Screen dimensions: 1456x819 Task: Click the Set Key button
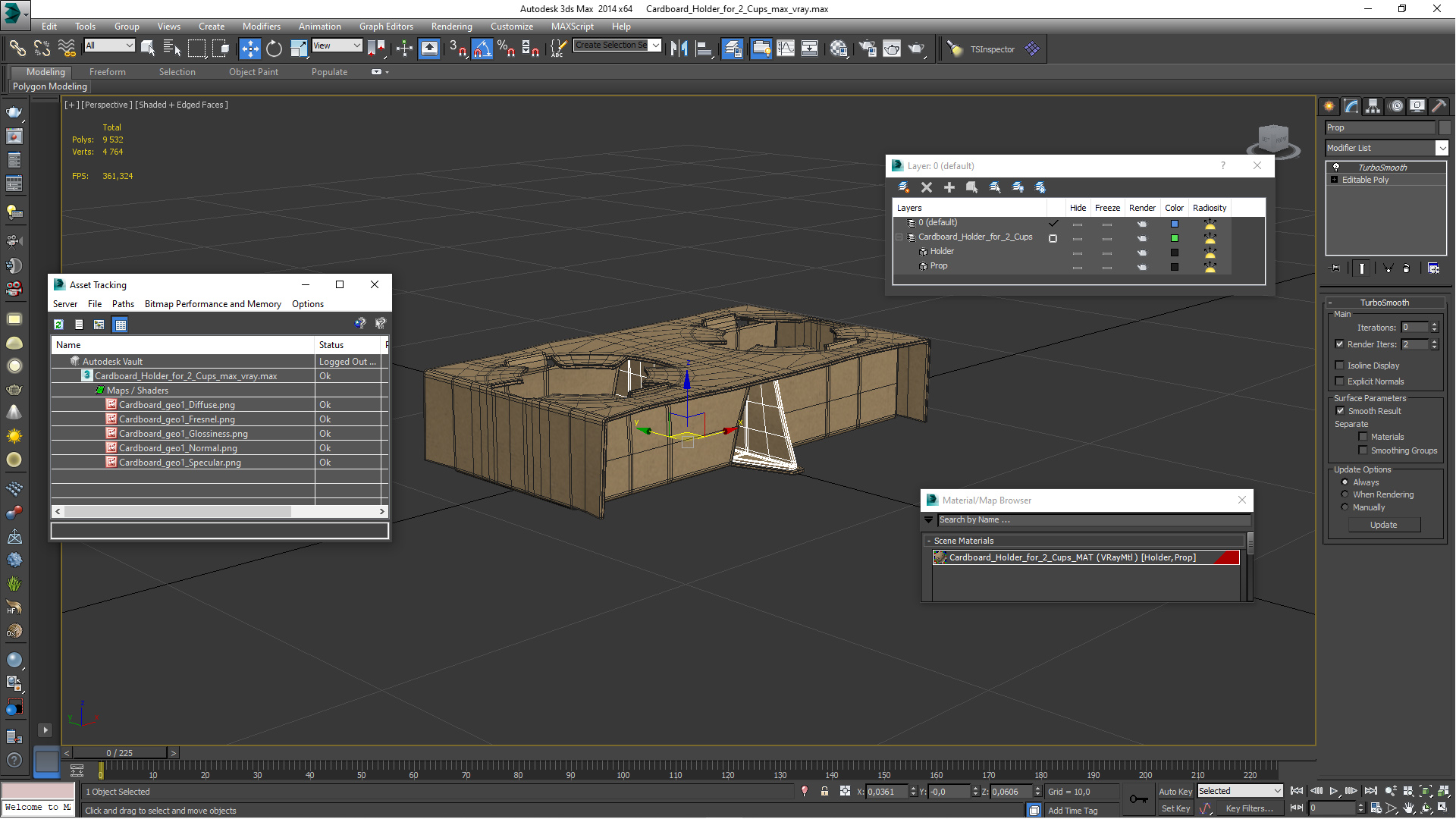1175,808
